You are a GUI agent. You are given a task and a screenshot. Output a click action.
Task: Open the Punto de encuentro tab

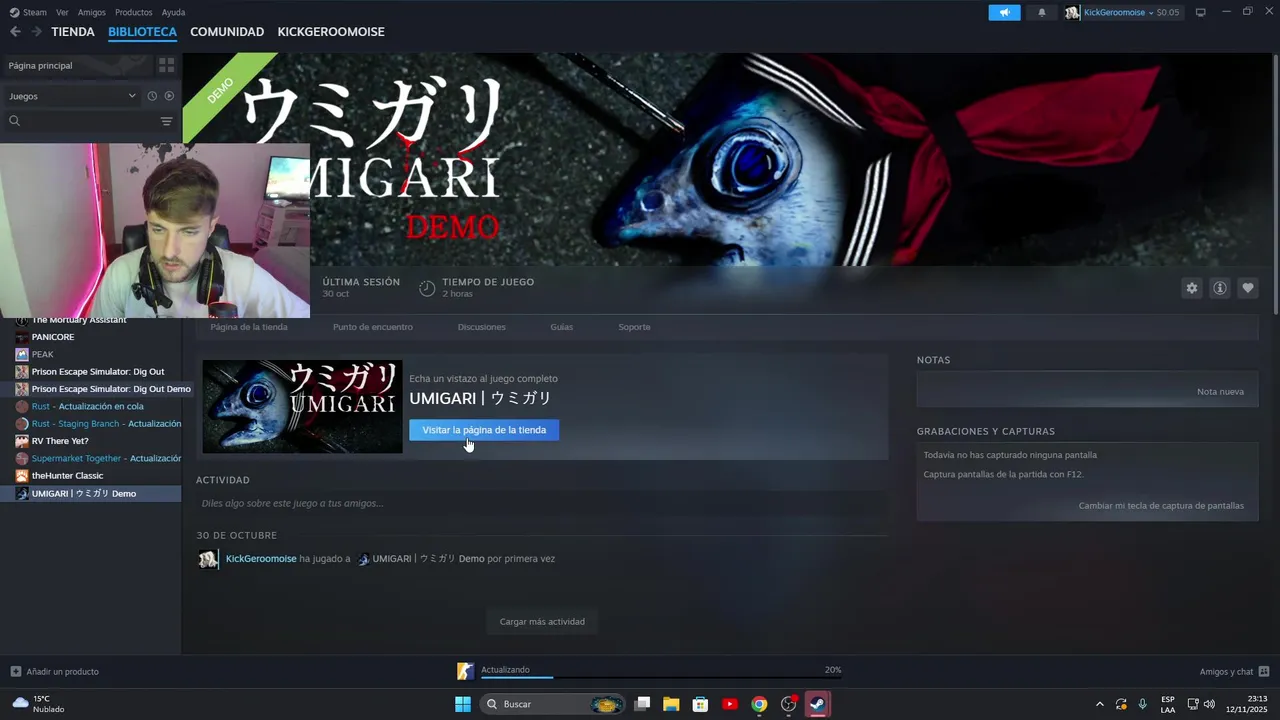[x=373, y=327]
